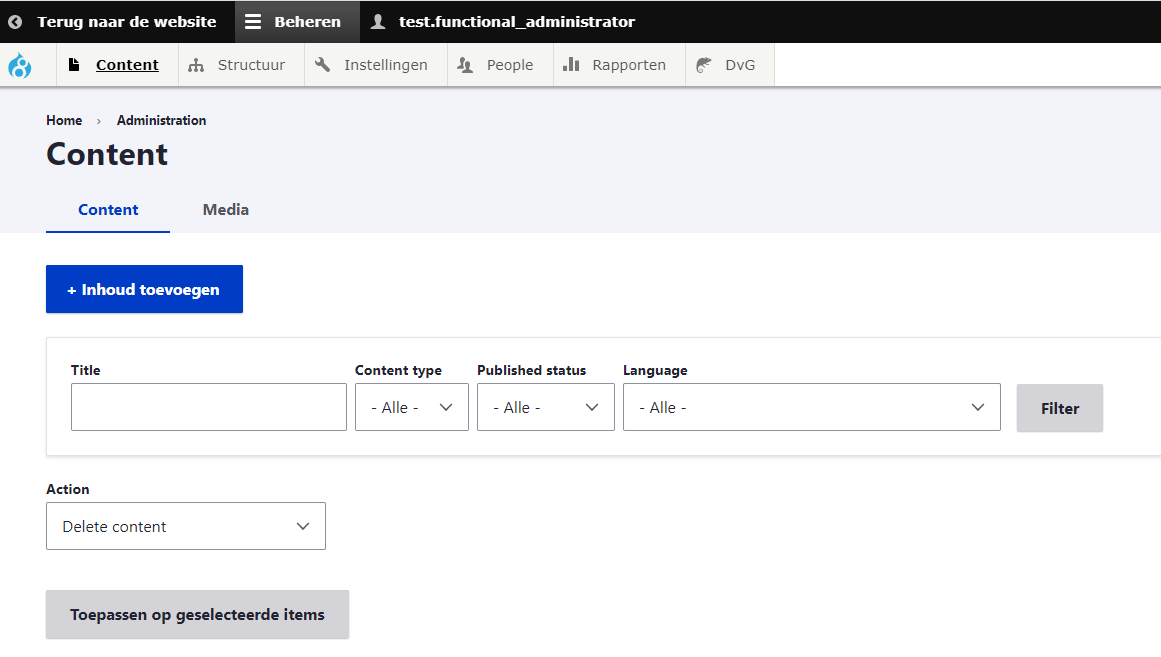Open DvG via its chameleon icon
Image resolution: width=1161 pixels, height=657 pixels.
(704, 65)
